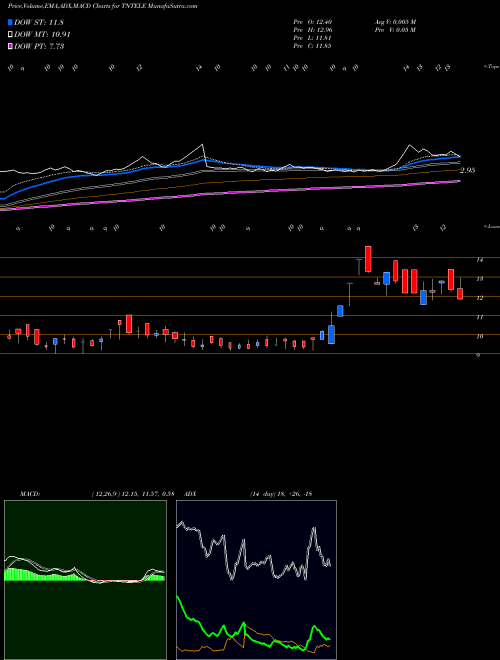Click the 'Avg V: 0.005 M' volume text
This screenshot has height=660, width=500.
click(395, 22)
